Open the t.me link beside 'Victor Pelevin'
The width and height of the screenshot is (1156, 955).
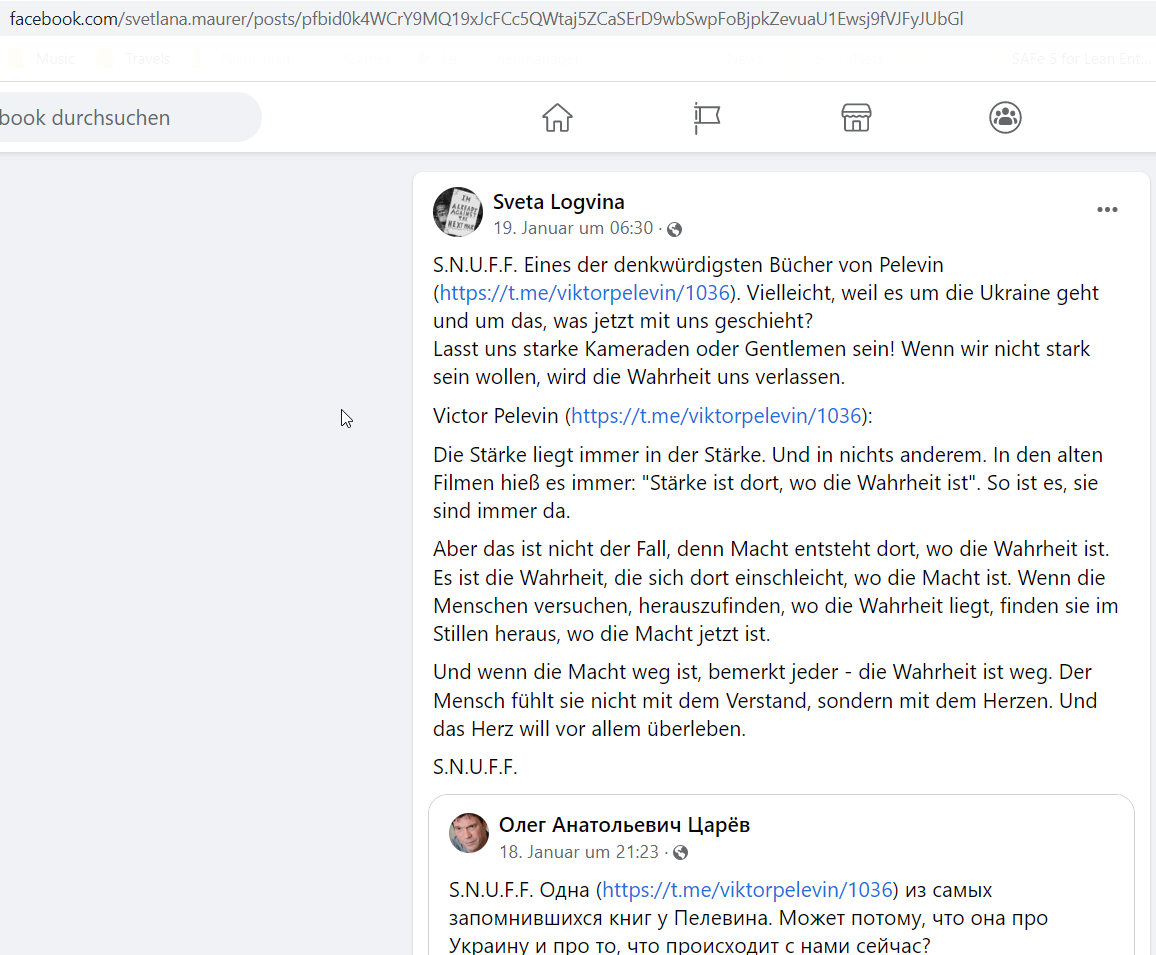pos(717,416)
